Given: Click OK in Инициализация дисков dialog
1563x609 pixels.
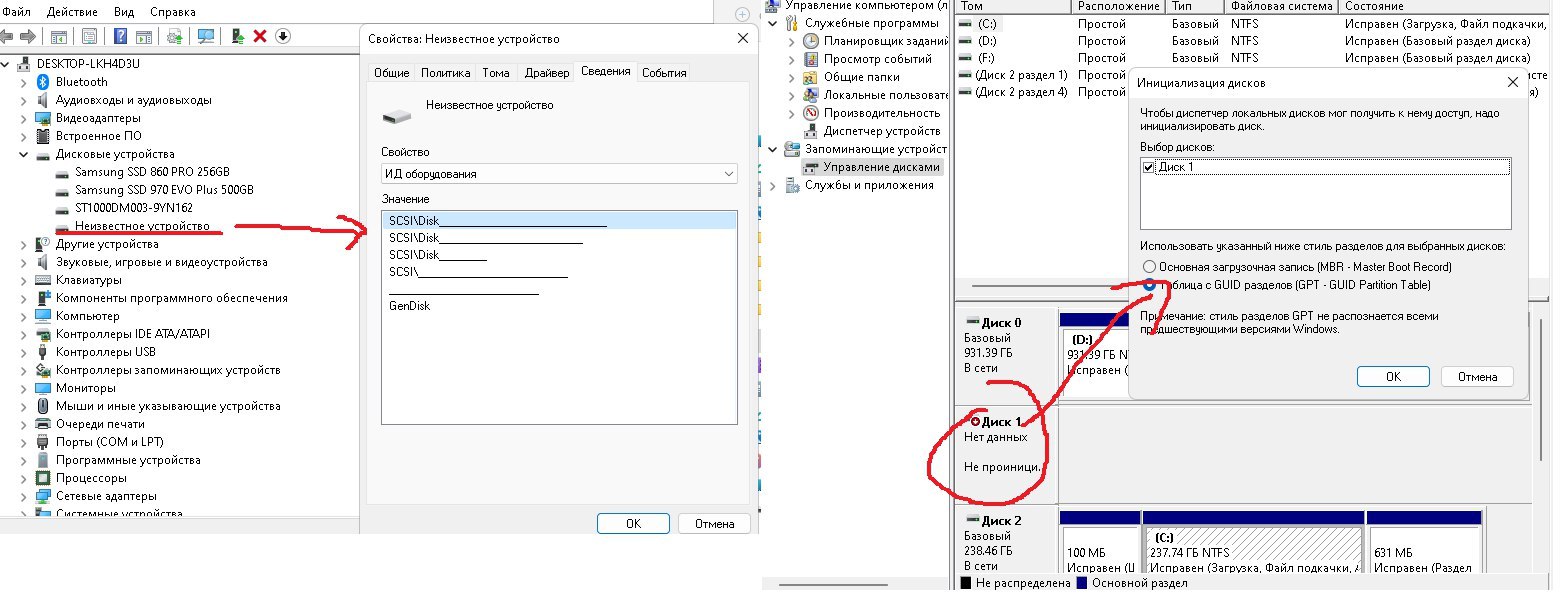Looking at the screenshot, I should tap(1393, 377).
